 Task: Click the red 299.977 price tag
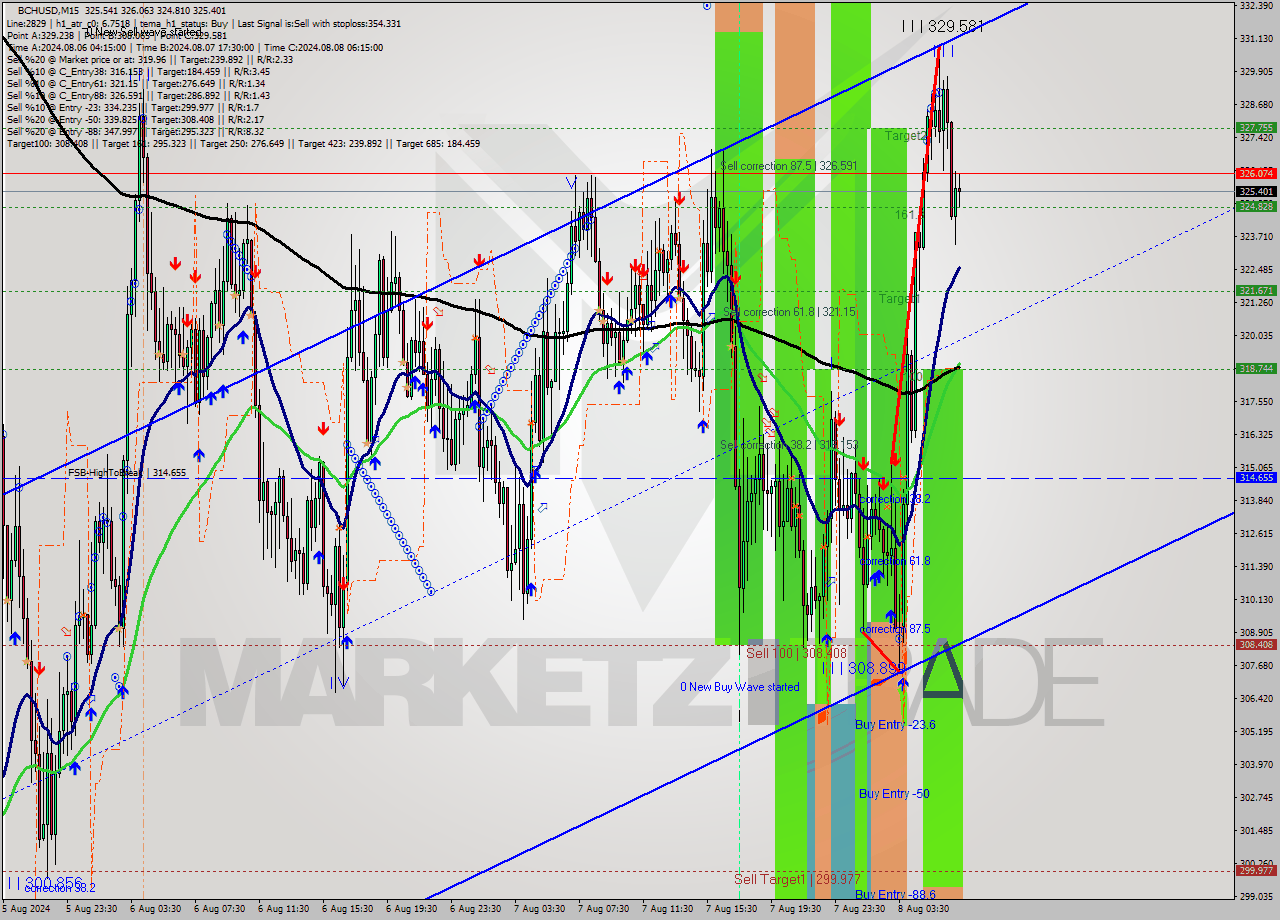tap(1256, 870)
